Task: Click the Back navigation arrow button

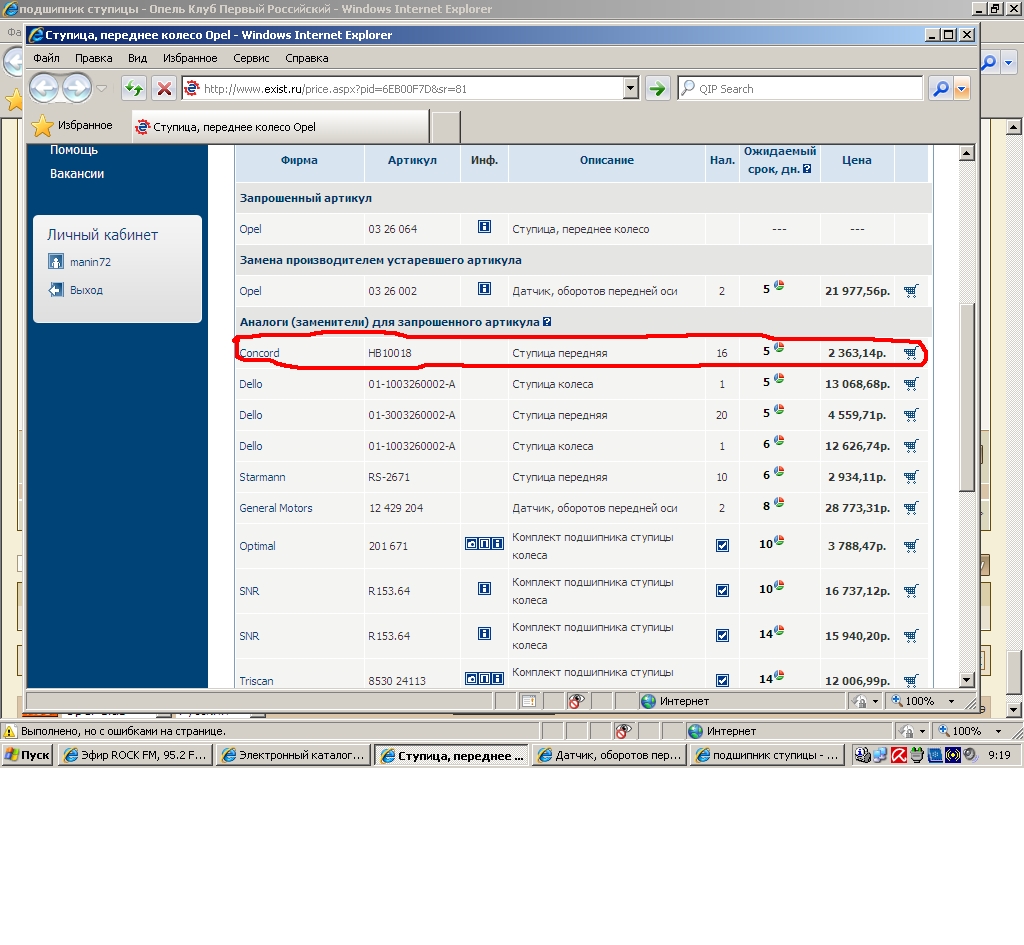Action: [44, 88]
